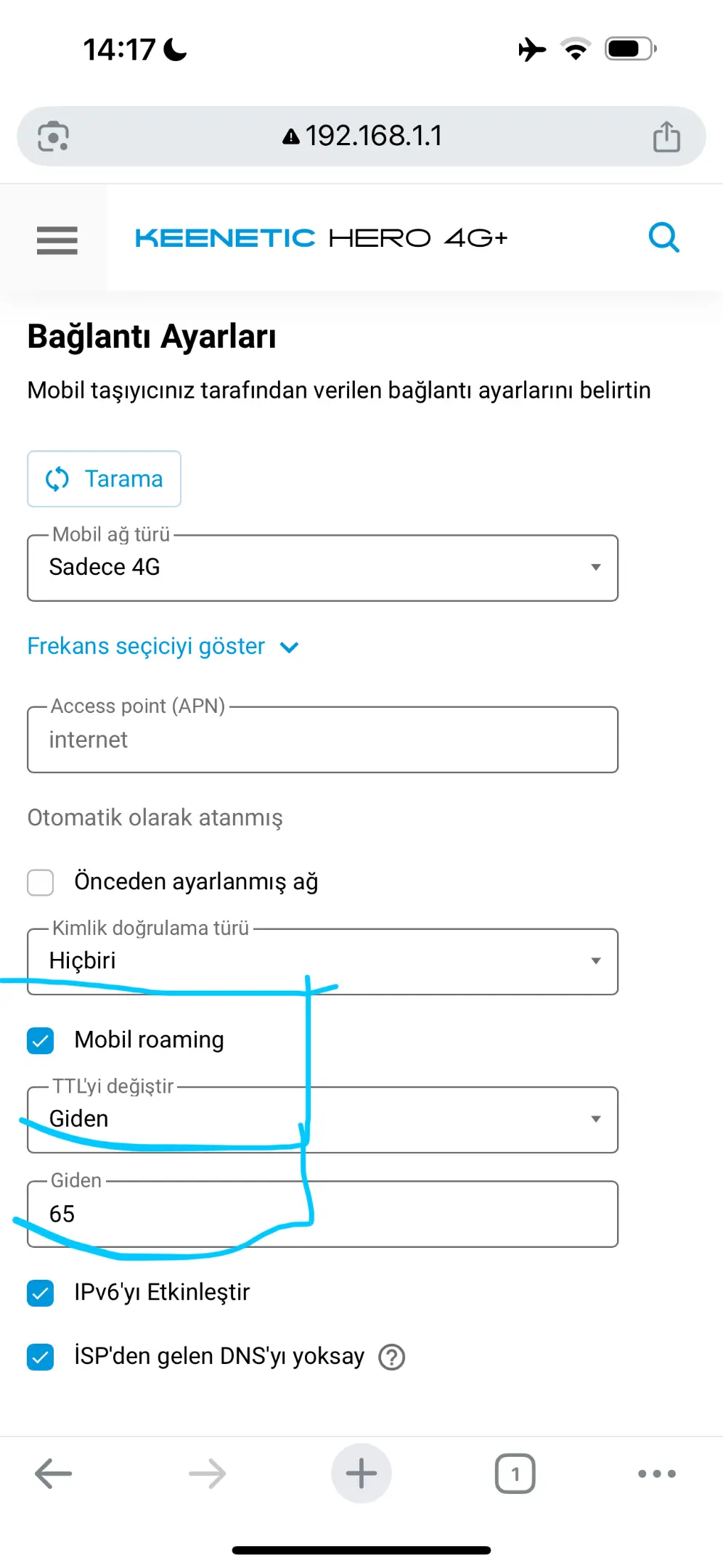Click the Tarama scan button
723x1568 pixels.
click(105, 479)
